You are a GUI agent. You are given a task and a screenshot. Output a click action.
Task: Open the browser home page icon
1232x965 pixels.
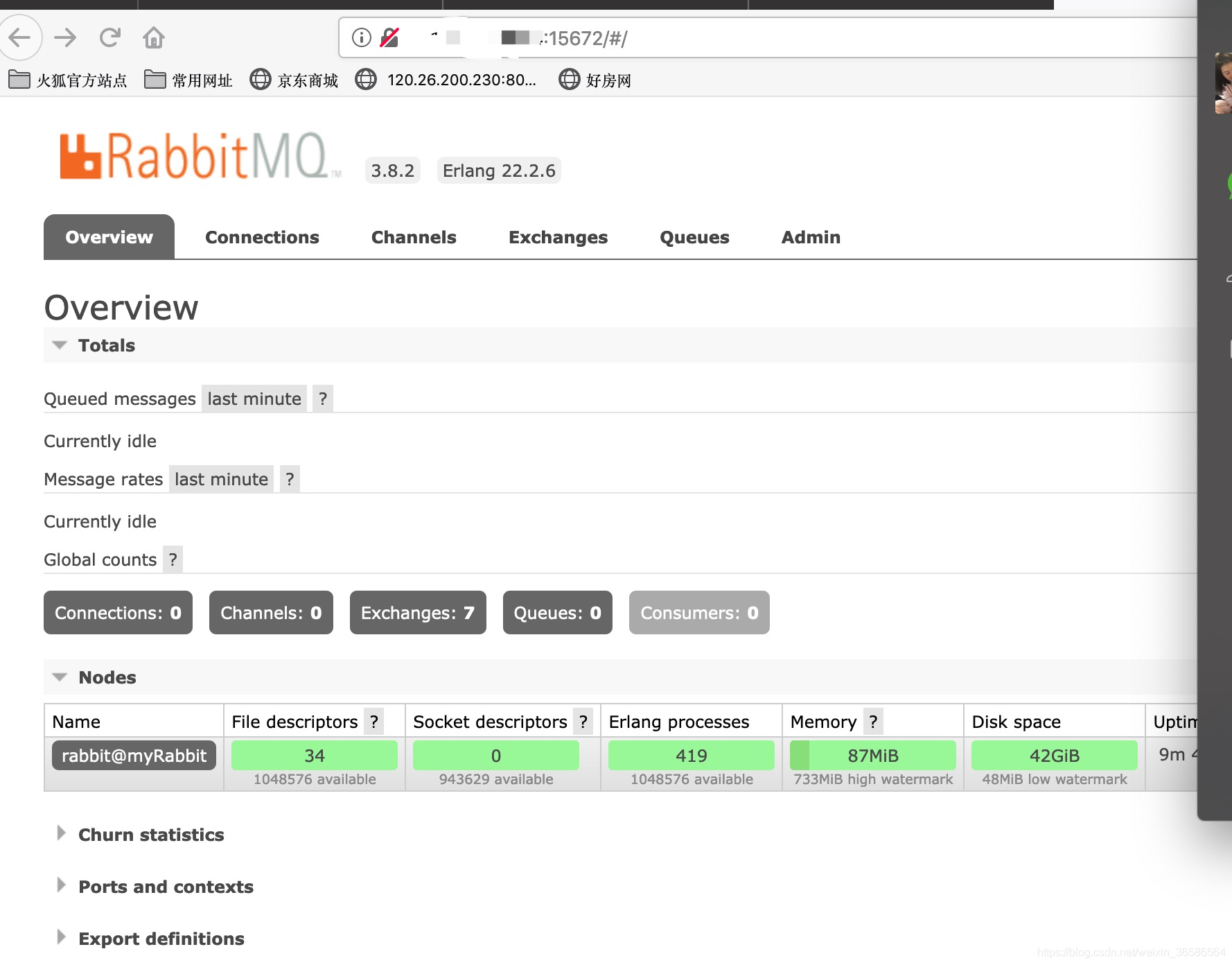coord(154,37)
